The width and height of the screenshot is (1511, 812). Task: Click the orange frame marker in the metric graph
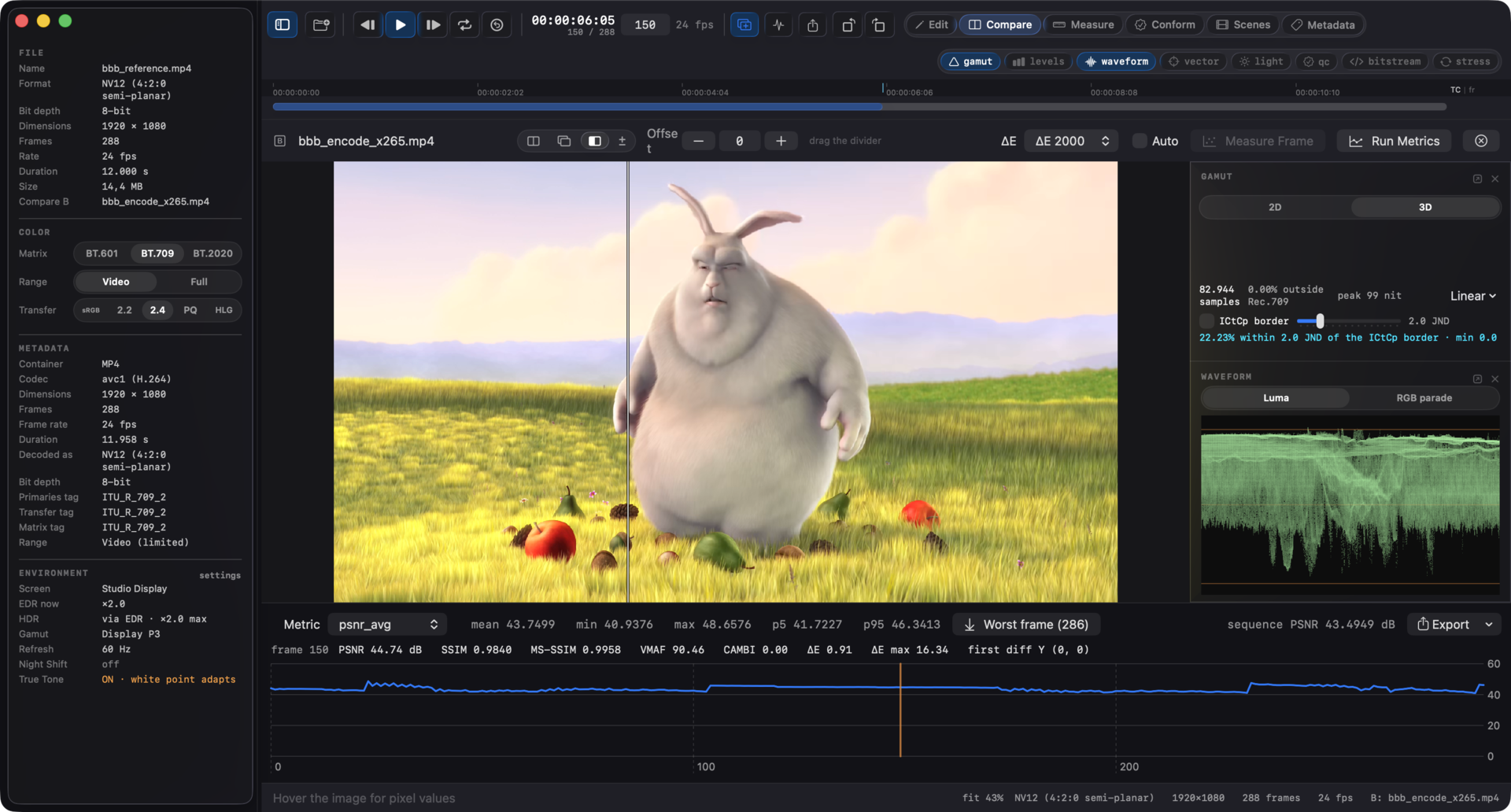coord(900,710)
